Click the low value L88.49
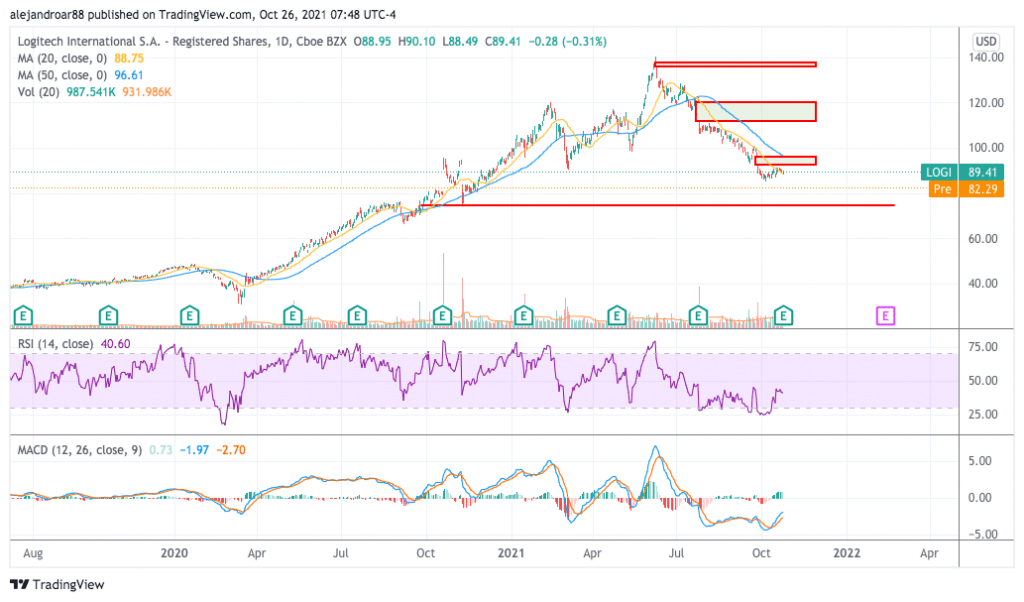Screen dimensions: 1024x602 [x=460, y=42]
